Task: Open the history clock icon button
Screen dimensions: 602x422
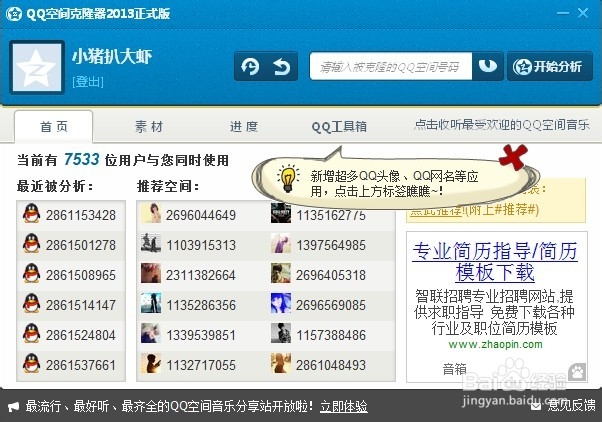Action: click(250, 66)
